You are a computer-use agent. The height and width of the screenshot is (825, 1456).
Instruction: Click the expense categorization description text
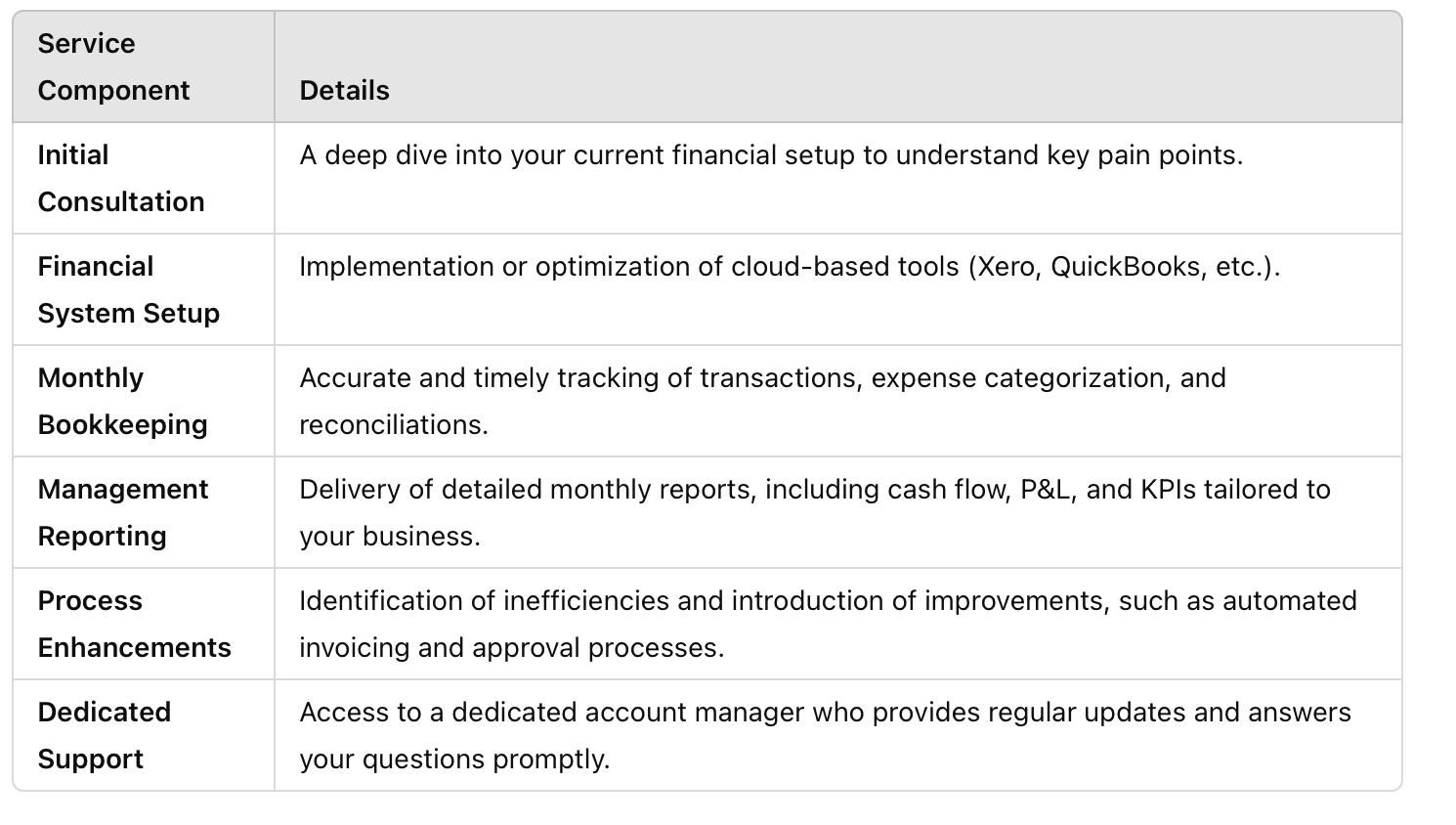pyautogui.click(x=762, y=378)
